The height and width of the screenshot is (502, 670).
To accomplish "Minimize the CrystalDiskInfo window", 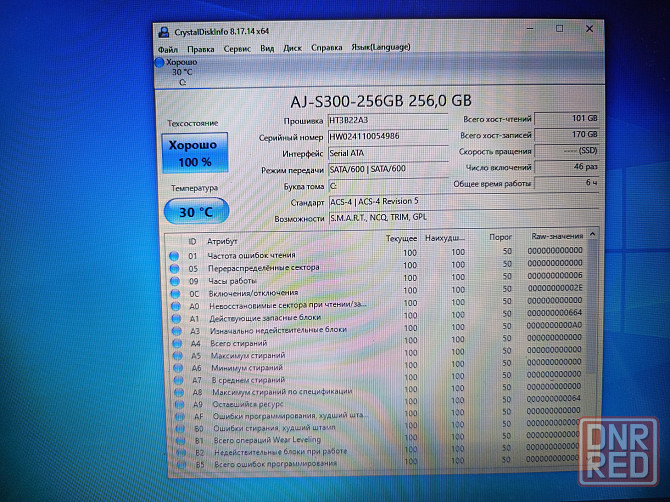I will (x=530, y=29).
